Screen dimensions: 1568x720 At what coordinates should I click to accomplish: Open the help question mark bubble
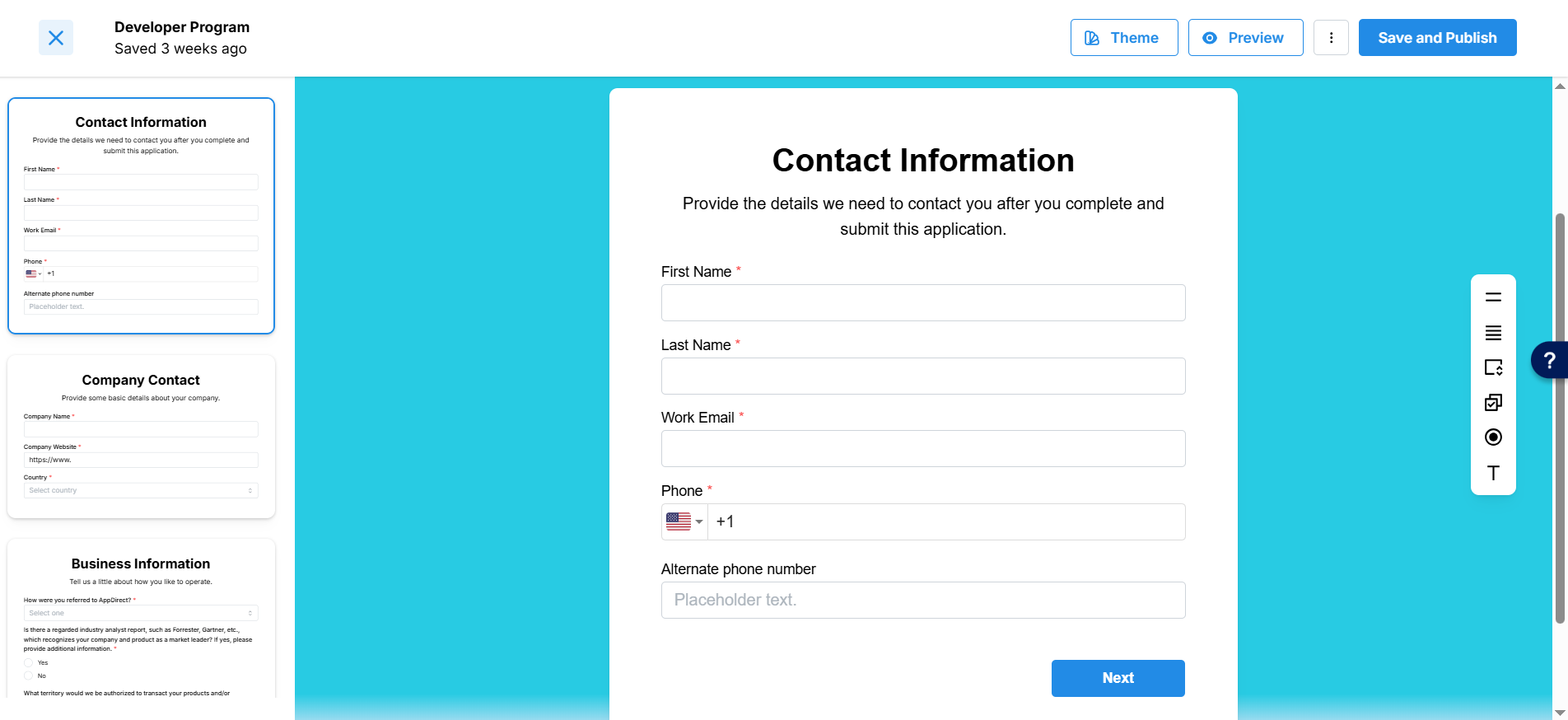1549,360
